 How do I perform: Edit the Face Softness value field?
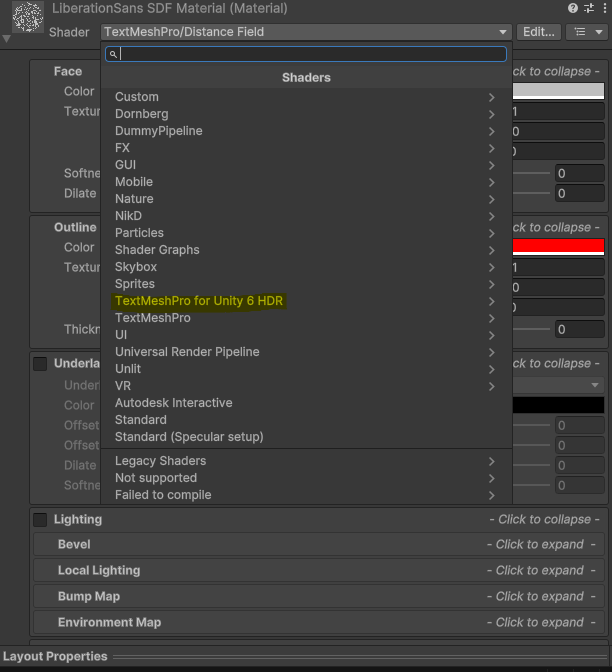[580, 174]
